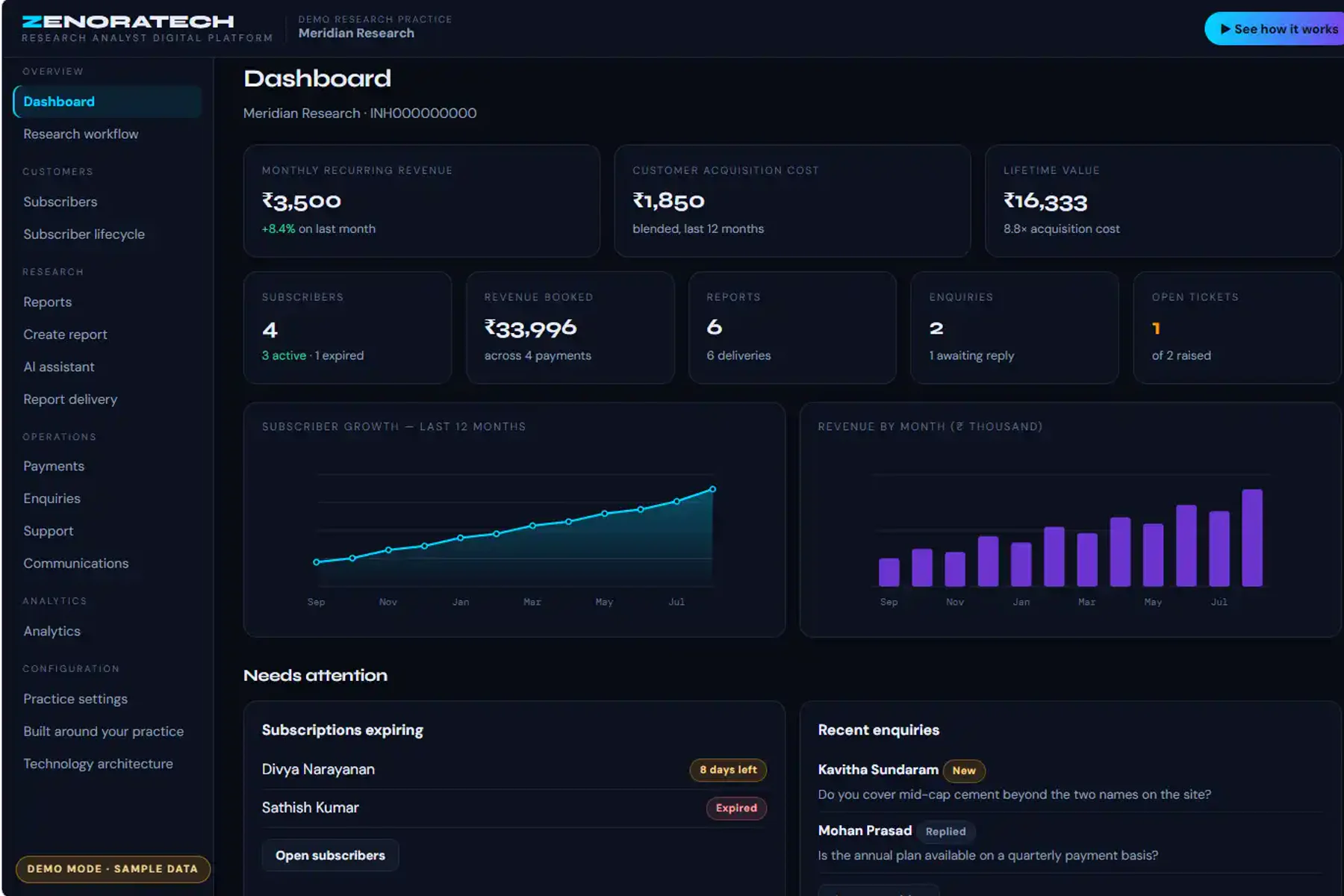Select the Sathish Kumar subscription row
Screen dimensions: 1344x896
[514, 808]
